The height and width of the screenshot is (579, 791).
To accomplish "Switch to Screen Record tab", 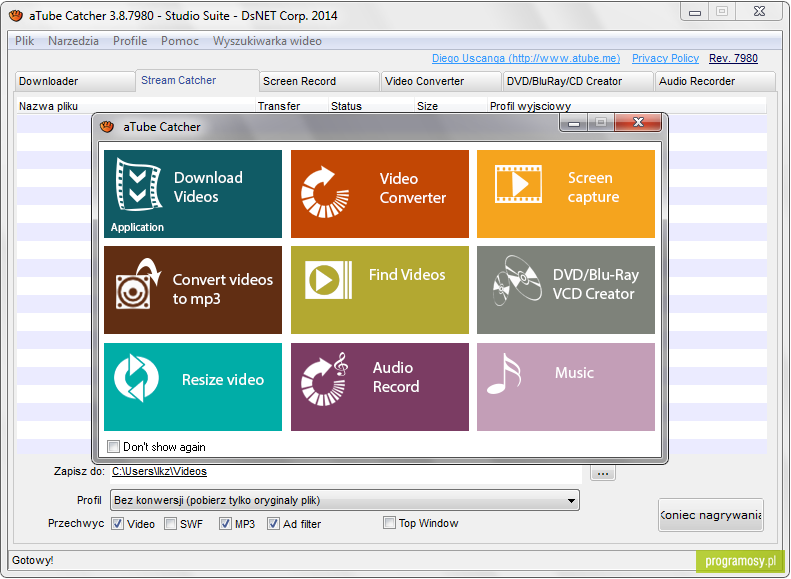I will 319,81.
